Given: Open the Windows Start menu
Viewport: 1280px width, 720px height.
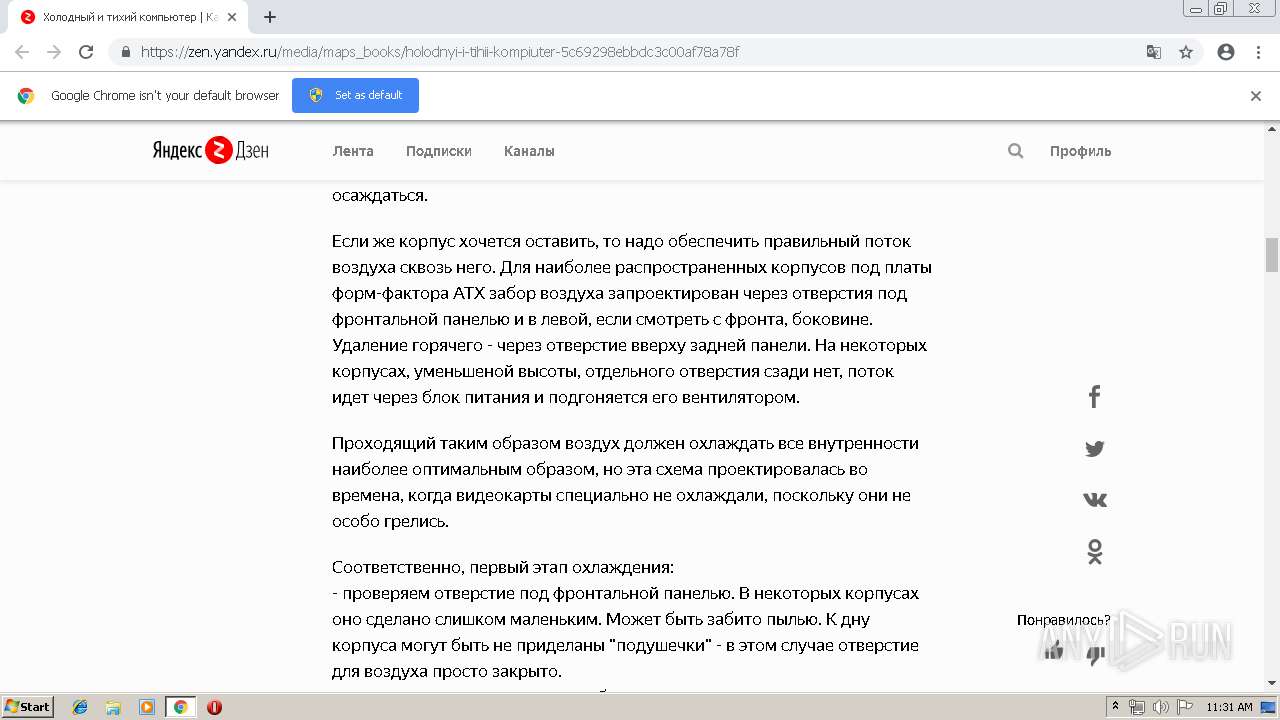Looking at the screenshot, I should click(28, 706).
